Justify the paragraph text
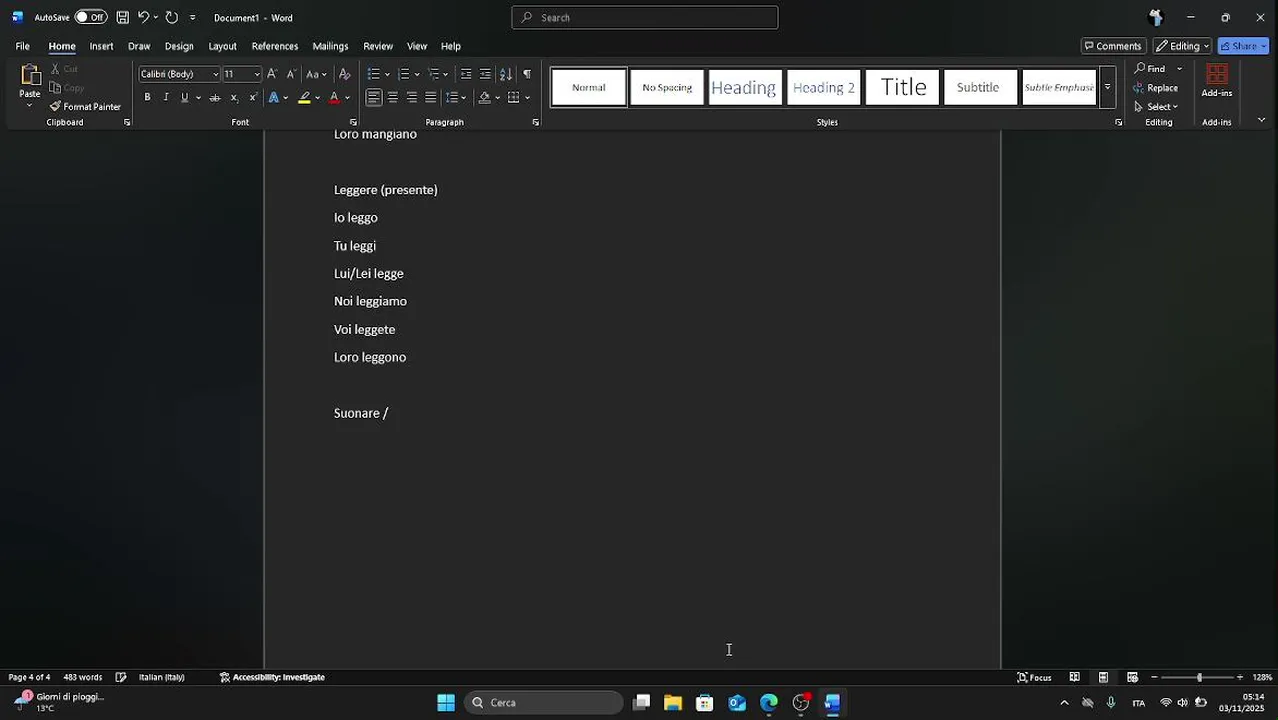The width and height of the screenshot is (1278, 720). pyautogui.click(x=431, y=98)
